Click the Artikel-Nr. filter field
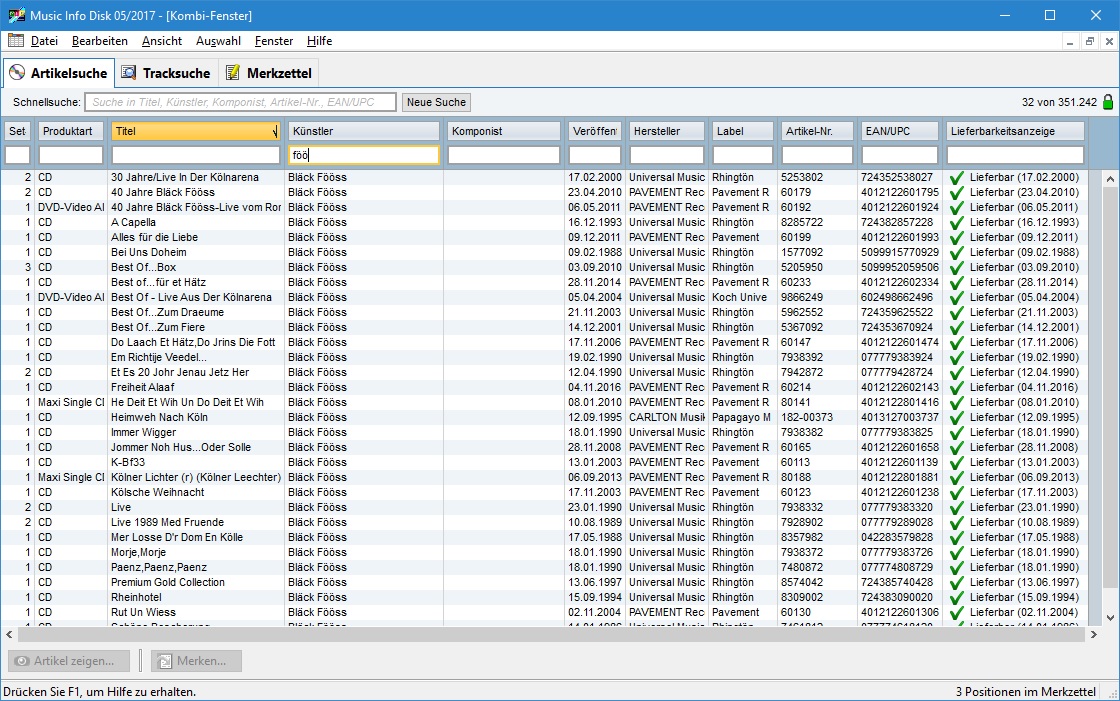 [817, 155]
